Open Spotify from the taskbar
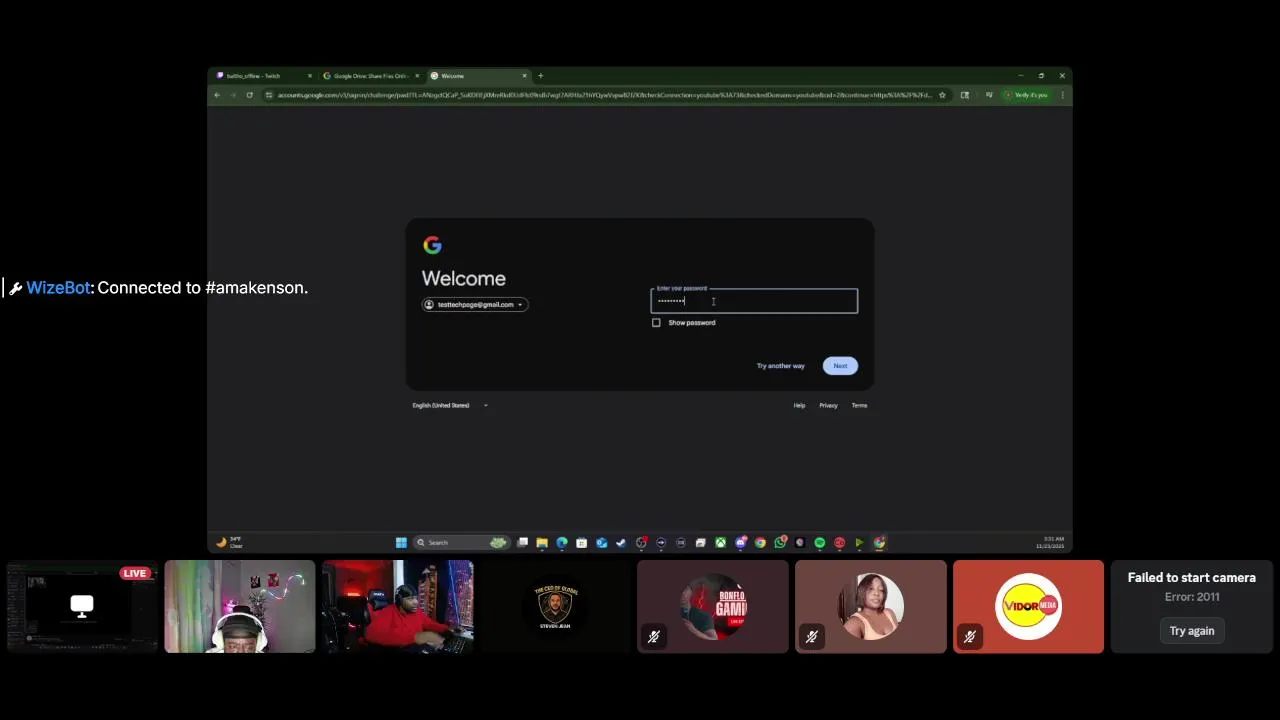 pyautogui.click(x=819, y=542)
